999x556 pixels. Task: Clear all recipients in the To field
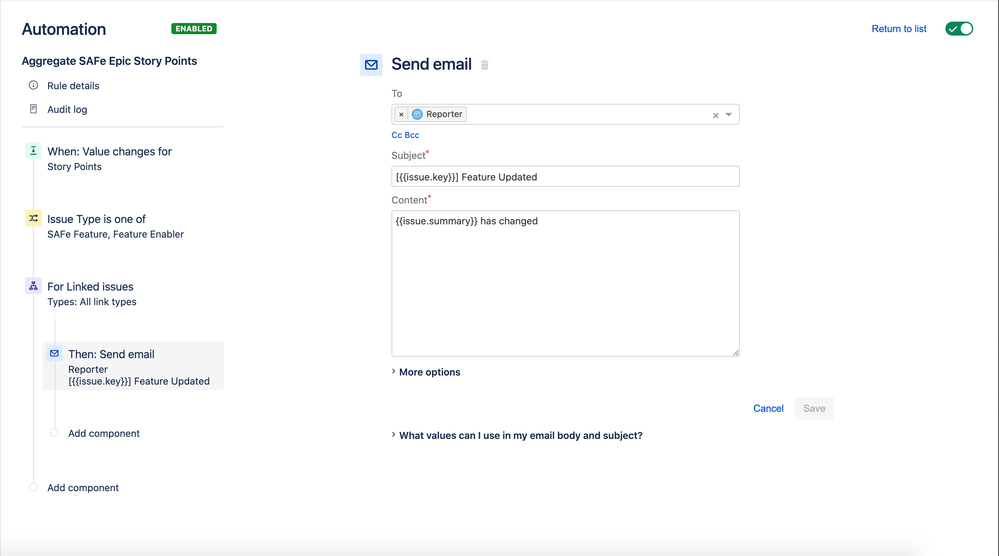click(x=715, y=115)
